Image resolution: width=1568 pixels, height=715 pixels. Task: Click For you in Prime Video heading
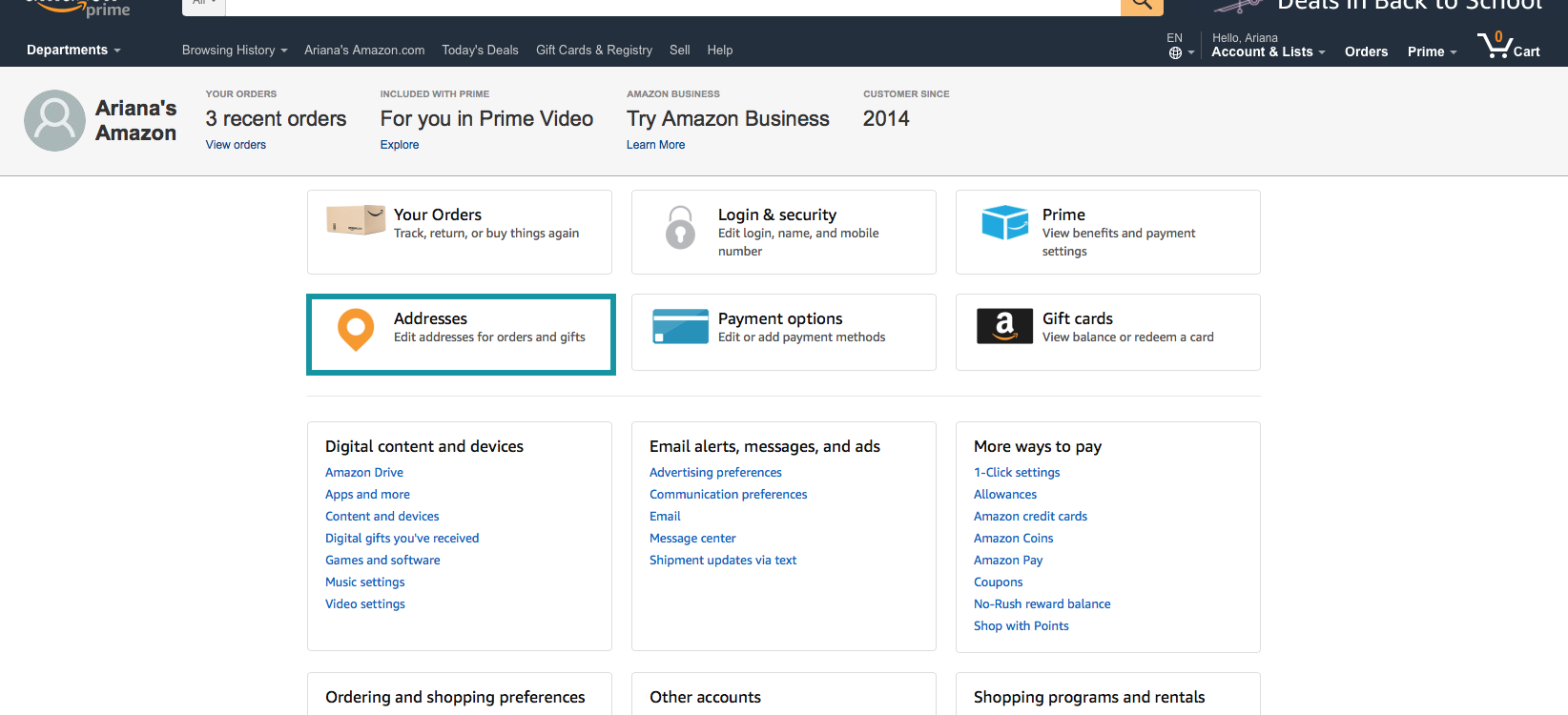point(486,118)
